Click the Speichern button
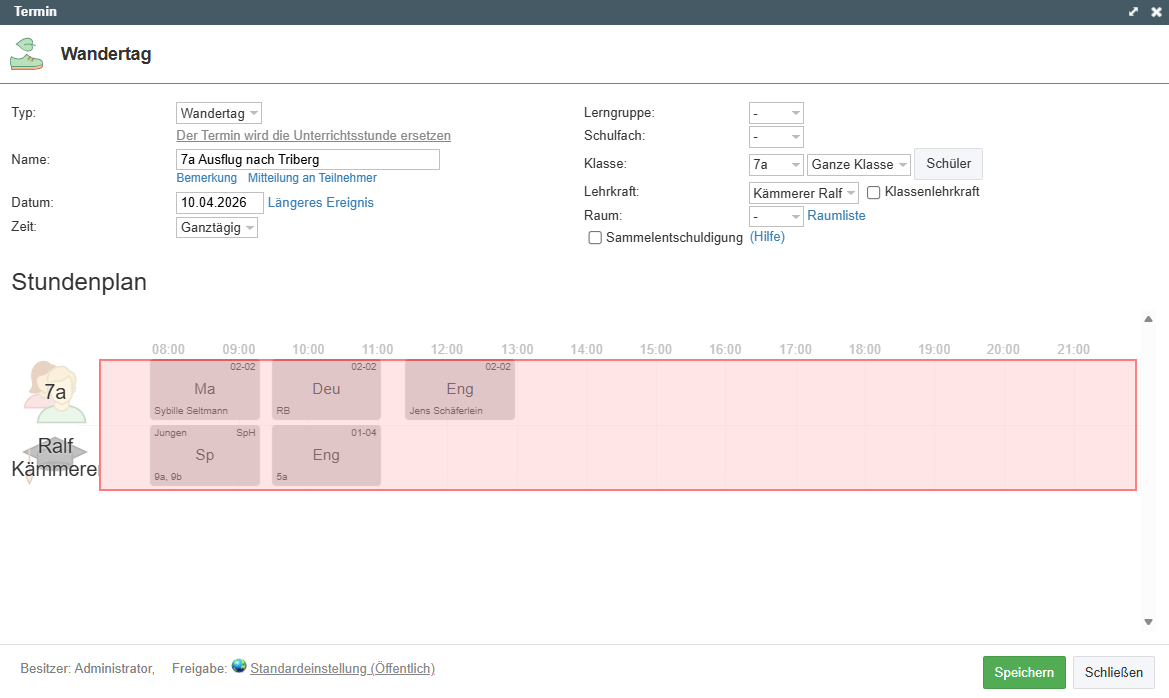 [1024, 673]
